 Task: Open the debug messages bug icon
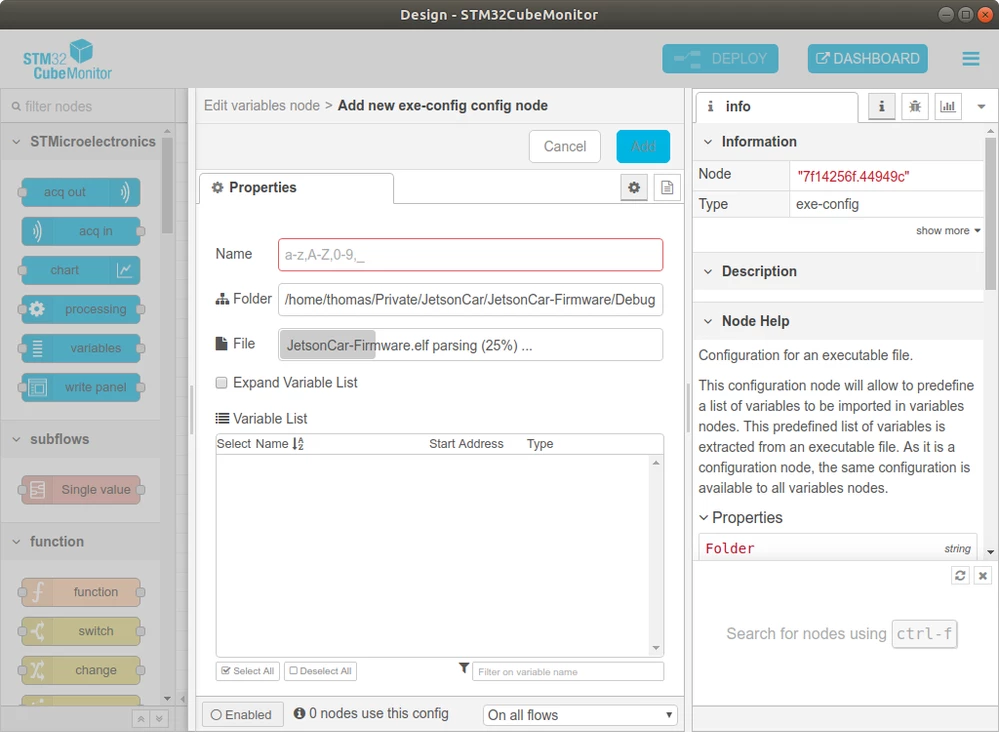[x=915, y=106]
